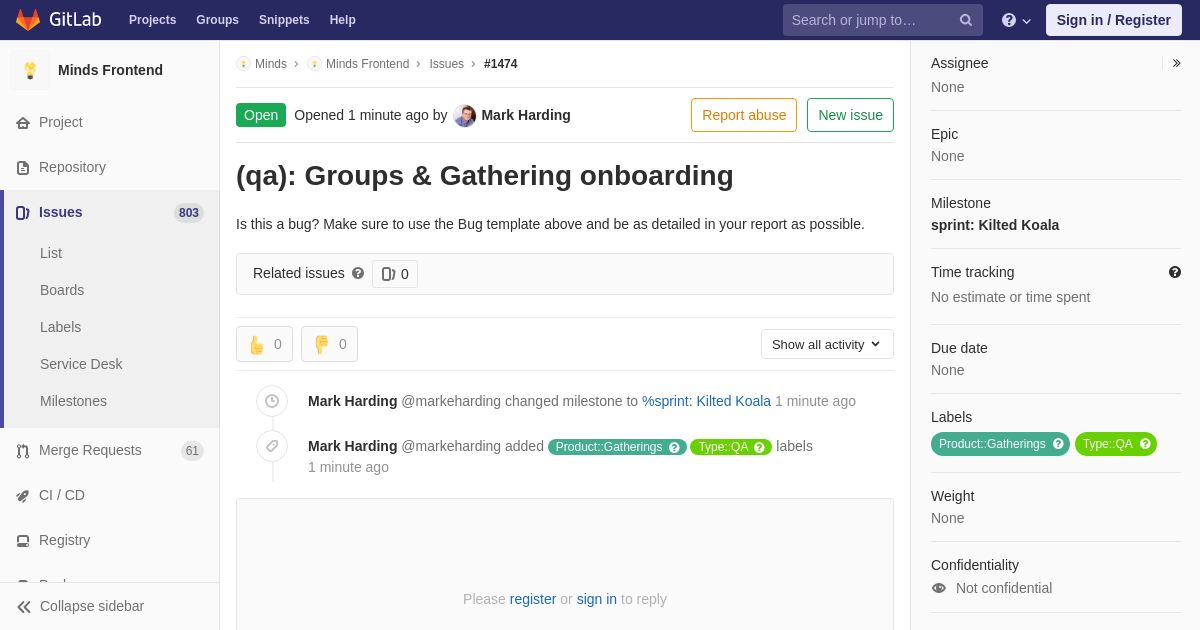Click the GitLab fox logo
Image resolution: width=1200 pixels, height=630 pixels.
pos(28,20)
